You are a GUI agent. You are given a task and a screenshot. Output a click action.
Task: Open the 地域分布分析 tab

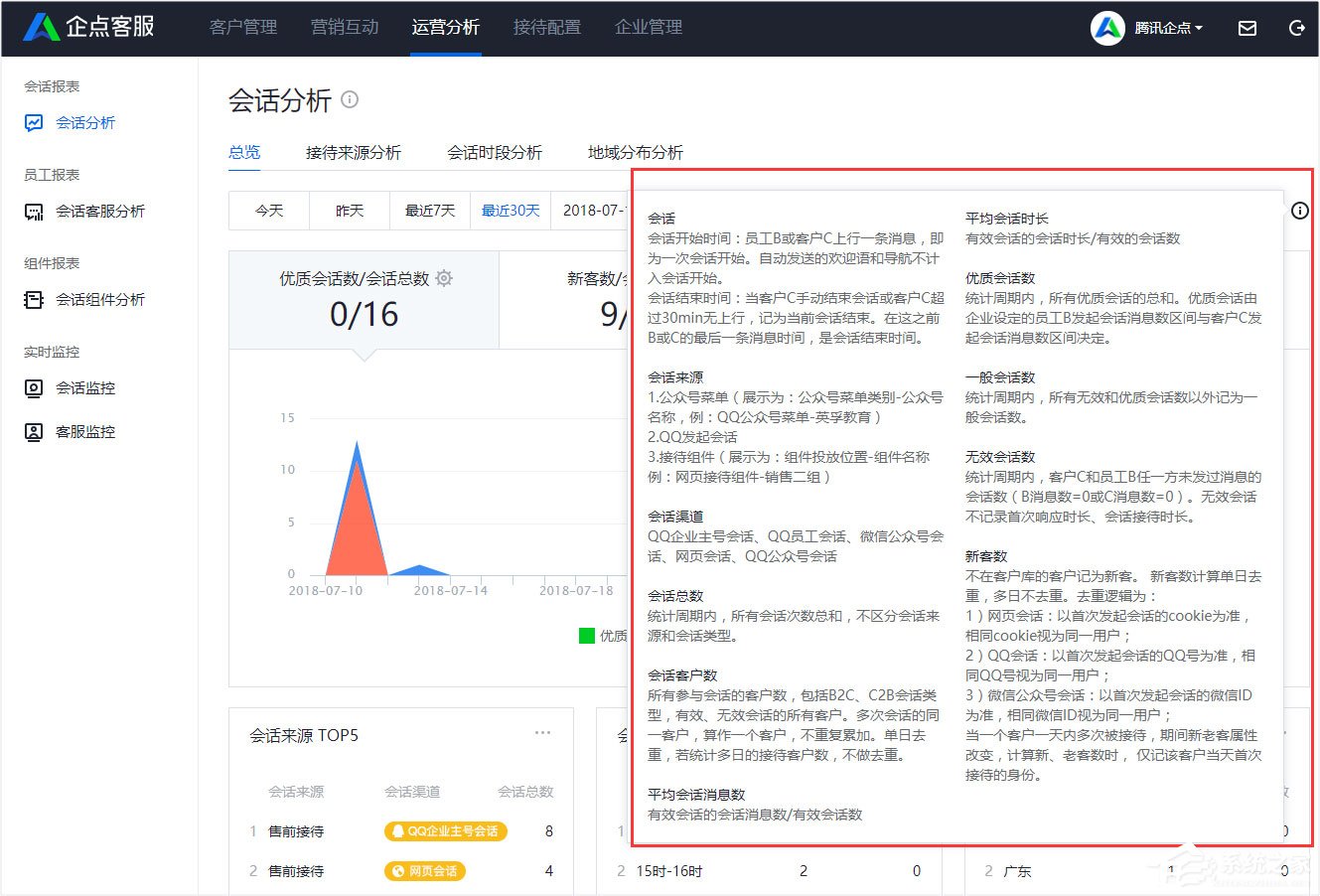(x=633, y=152)
